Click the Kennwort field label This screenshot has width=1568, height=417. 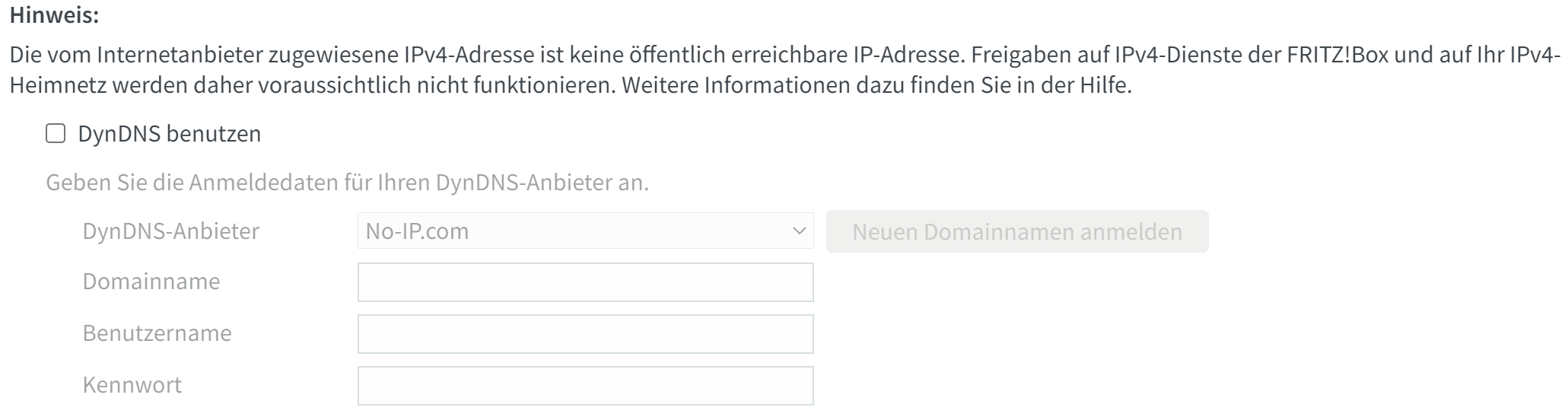point(132,385)
